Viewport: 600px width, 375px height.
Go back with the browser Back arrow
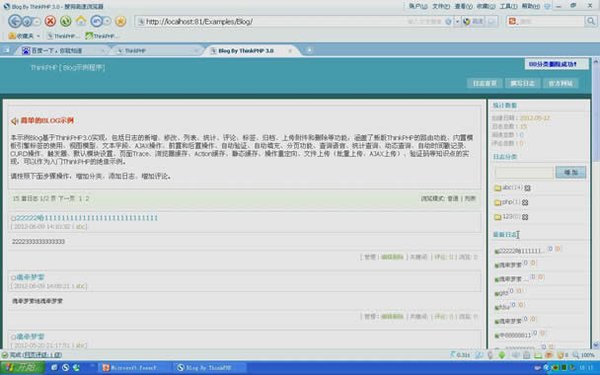15,21
